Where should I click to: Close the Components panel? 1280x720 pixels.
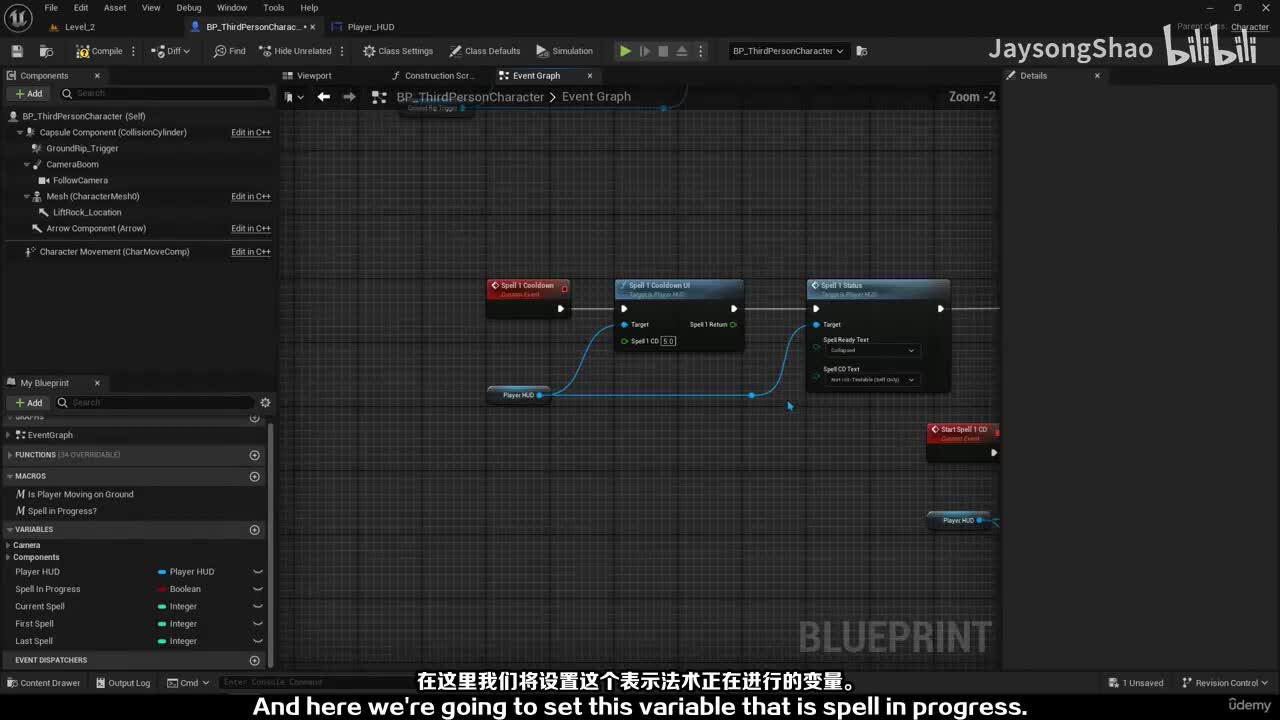97,76
